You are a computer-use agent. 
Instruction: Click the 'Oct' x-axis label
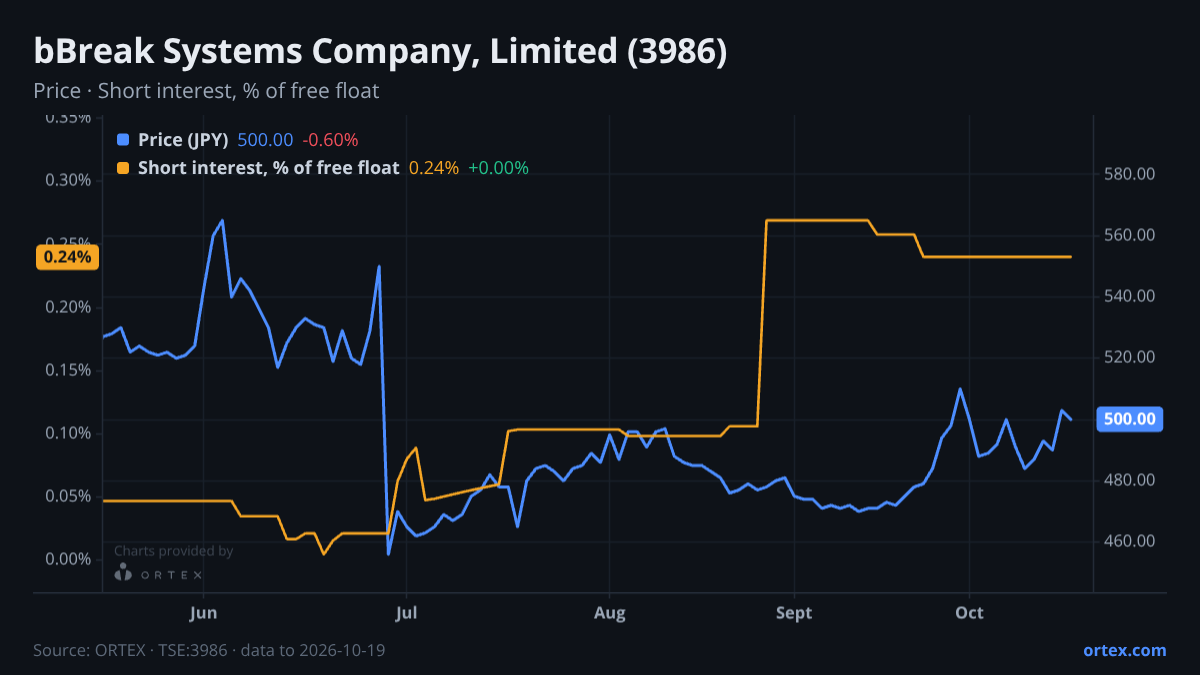click(x=969, y=612)
